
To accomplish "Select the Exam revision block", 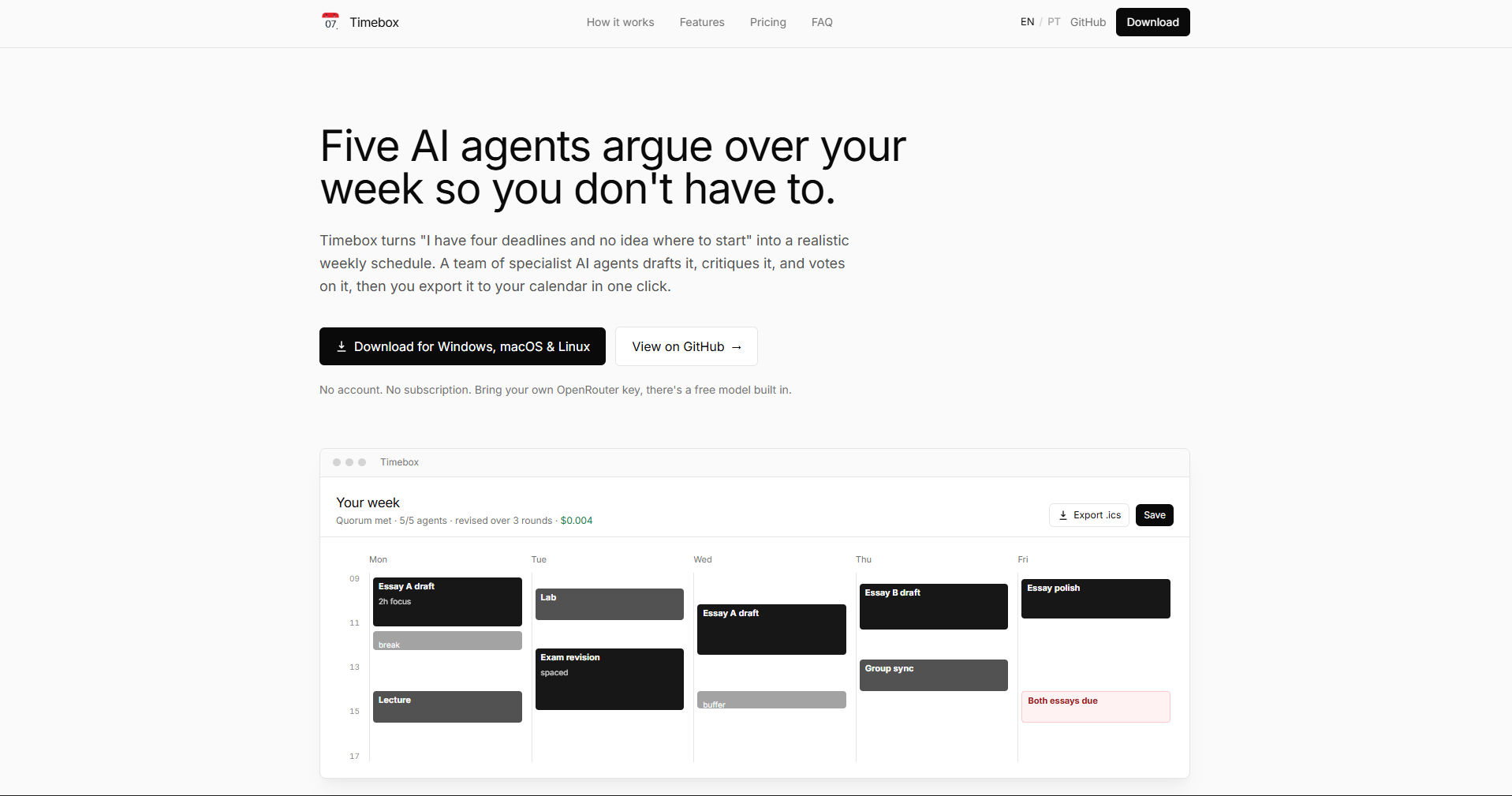I will [x=609, y=679].
